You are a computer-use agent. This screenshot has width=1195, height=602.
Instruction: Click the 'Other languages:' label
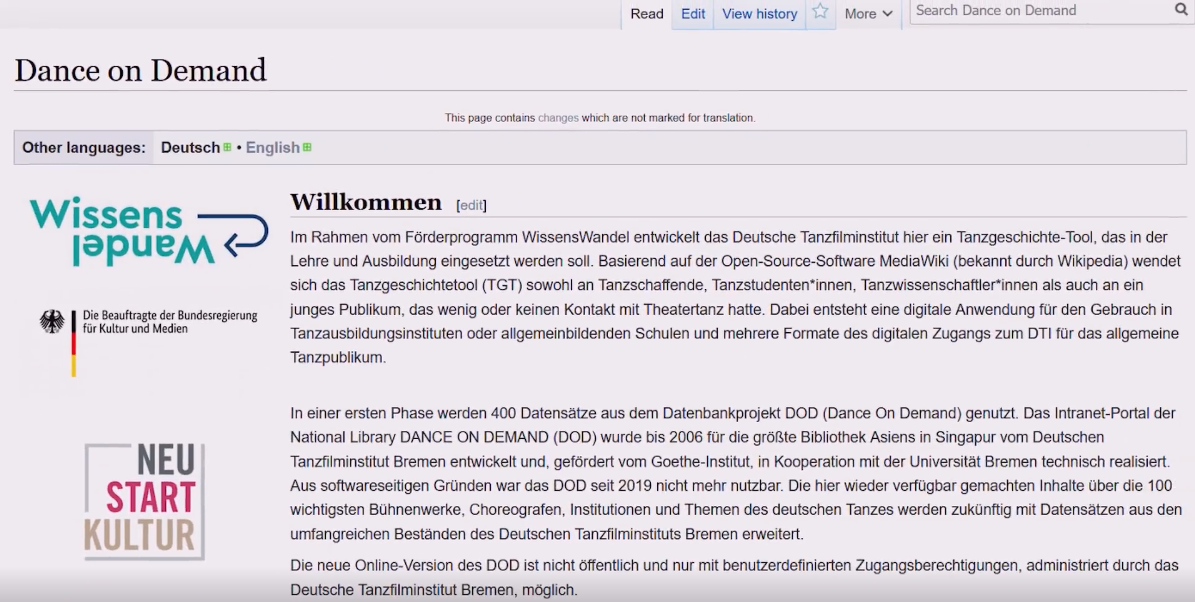click(84, 147)
